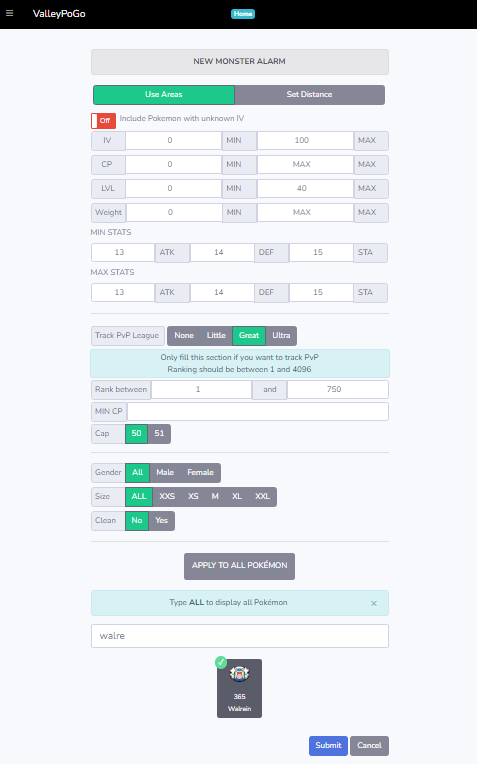This screenshot has height=764, width=477.
Task: Toggle Include Pokemon with unknown IV
Action: coord(103,120)
